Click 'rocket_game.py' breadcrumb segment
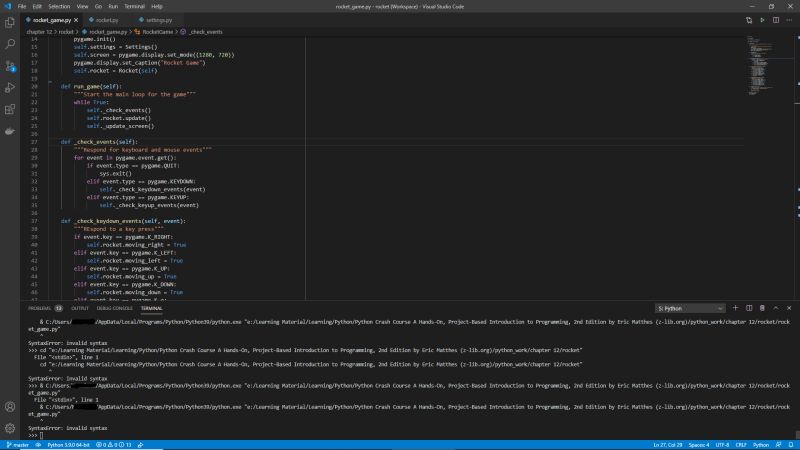Image resolution: width=800 pixels, height=450 pixels. pyautogui.click(x=104, y=32)
